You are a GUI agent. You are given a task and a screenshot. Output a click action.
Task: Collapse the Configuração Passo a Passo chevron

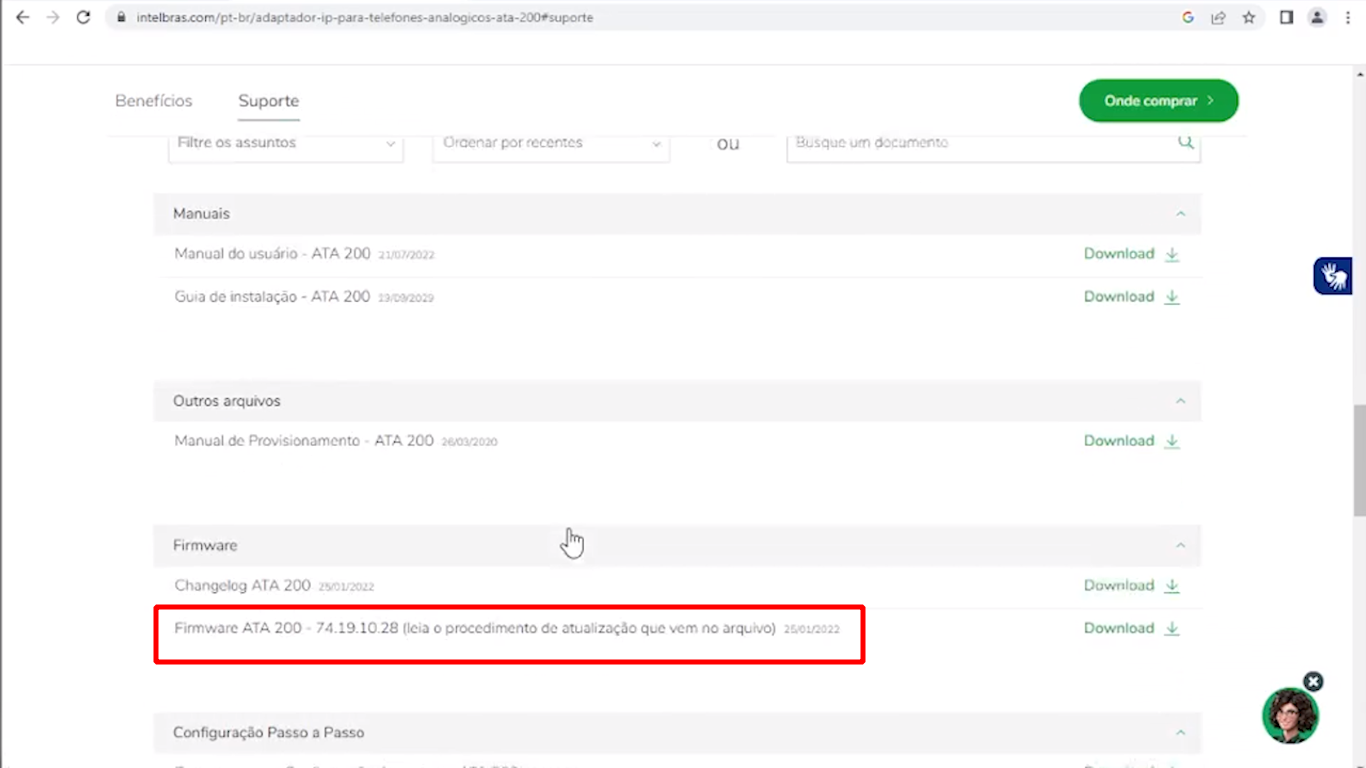click(x=1180, y=733)
